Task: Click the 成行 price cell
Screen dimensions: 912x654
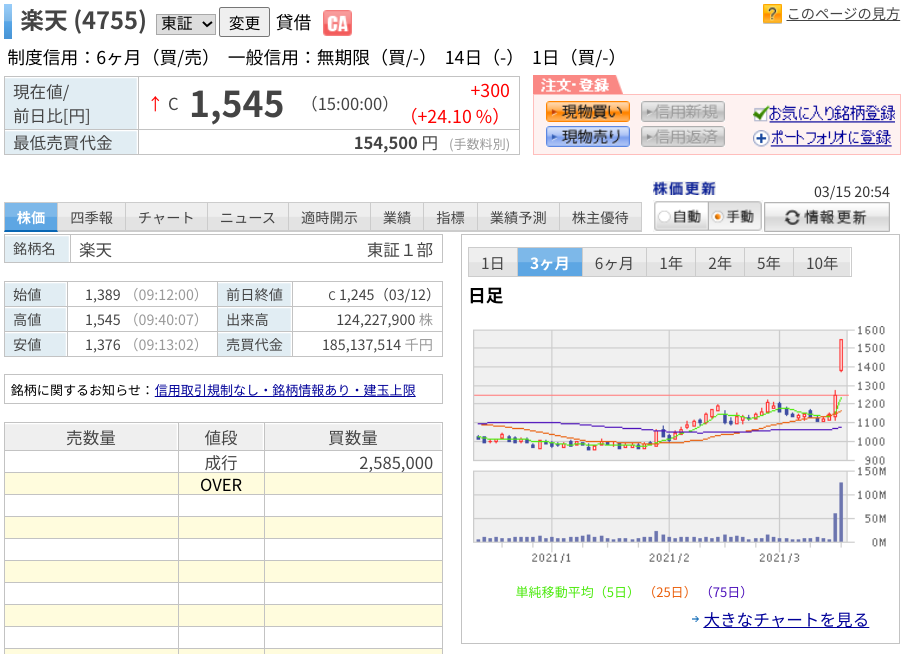Action: pos(221,463)
